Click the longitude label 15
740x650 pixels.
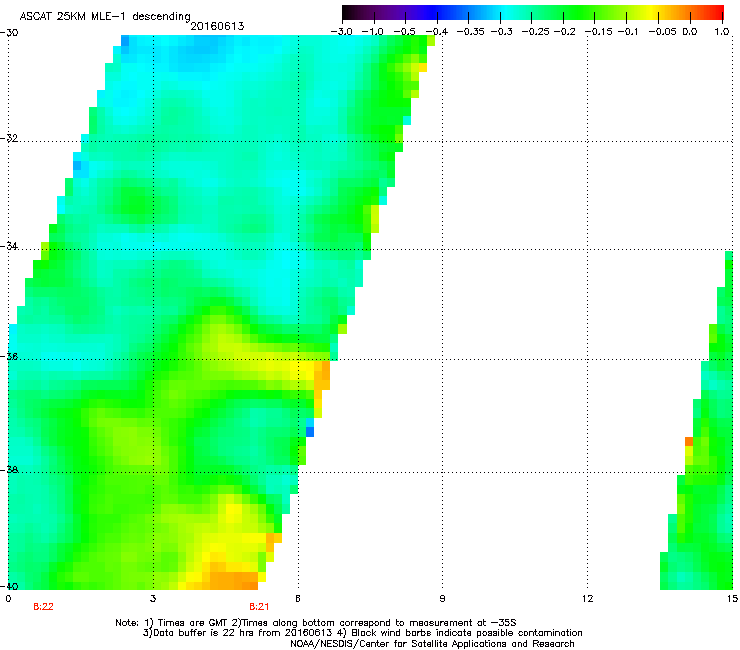732,599
